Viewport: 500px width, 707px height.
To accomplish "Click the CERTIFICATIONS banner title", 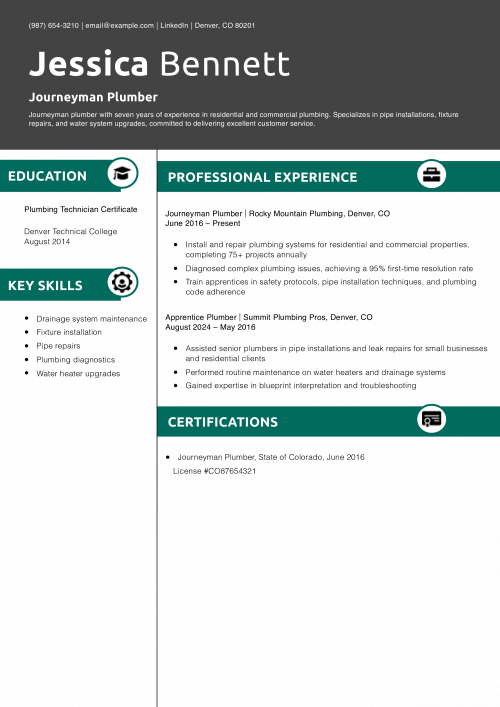I will [x=223, y=422].
